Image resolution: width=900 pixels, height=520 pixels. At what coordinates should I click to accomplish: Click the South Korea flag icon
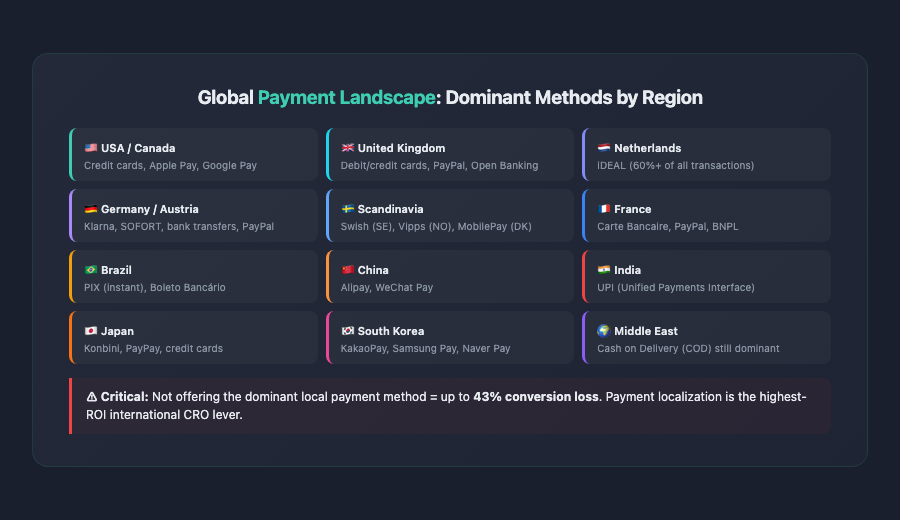click(x=347, y=331)
